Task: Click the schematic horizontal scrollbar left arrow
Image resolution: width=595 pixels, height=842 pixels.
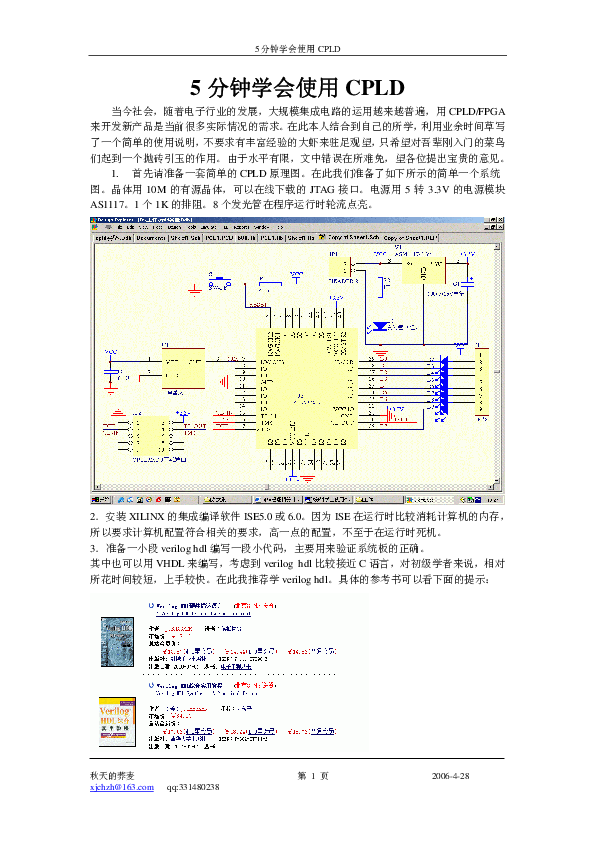Action: [x=97, y=487]
